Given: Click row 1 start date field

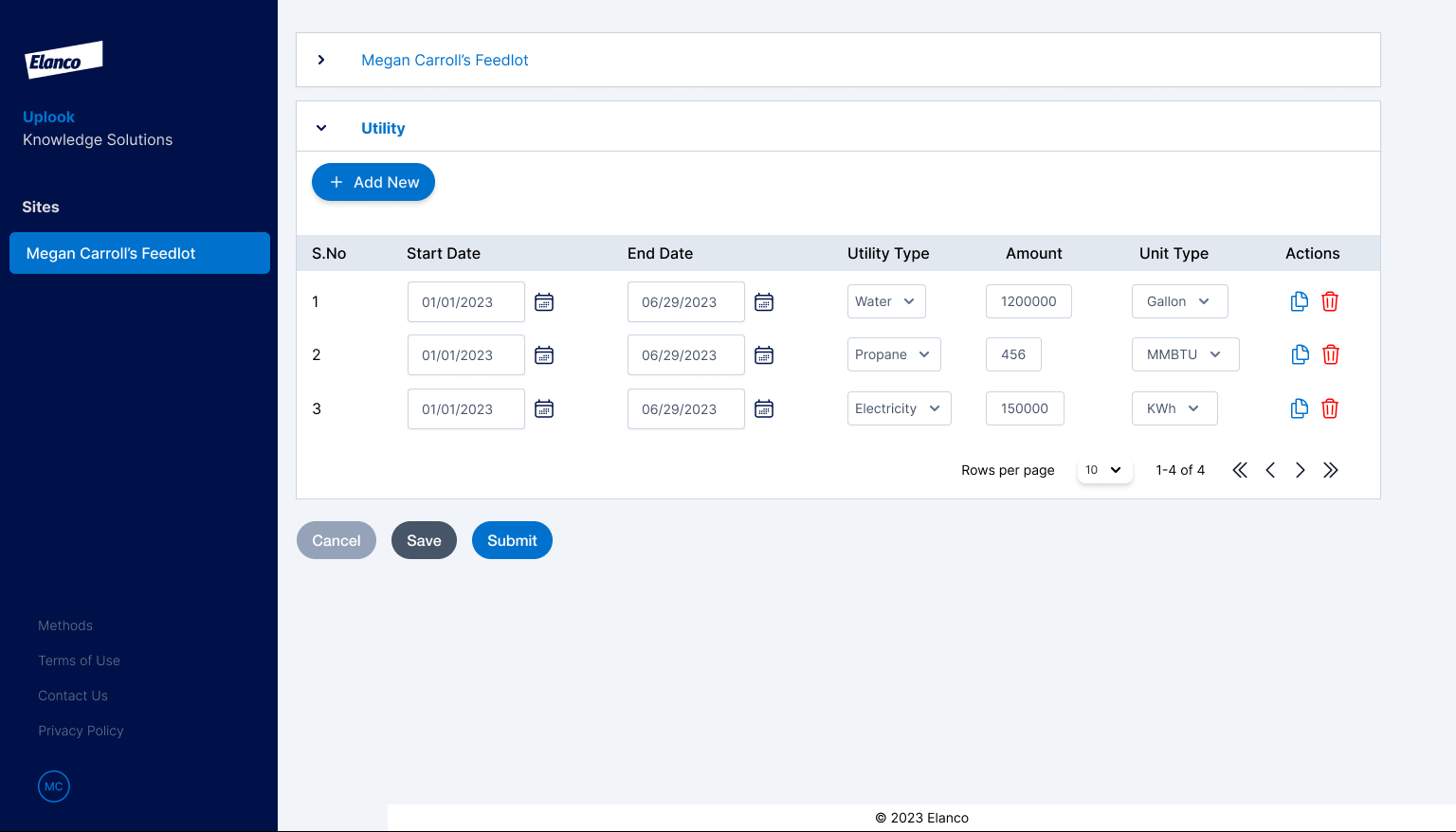Looking at the screenshot, I should [466, 302].
